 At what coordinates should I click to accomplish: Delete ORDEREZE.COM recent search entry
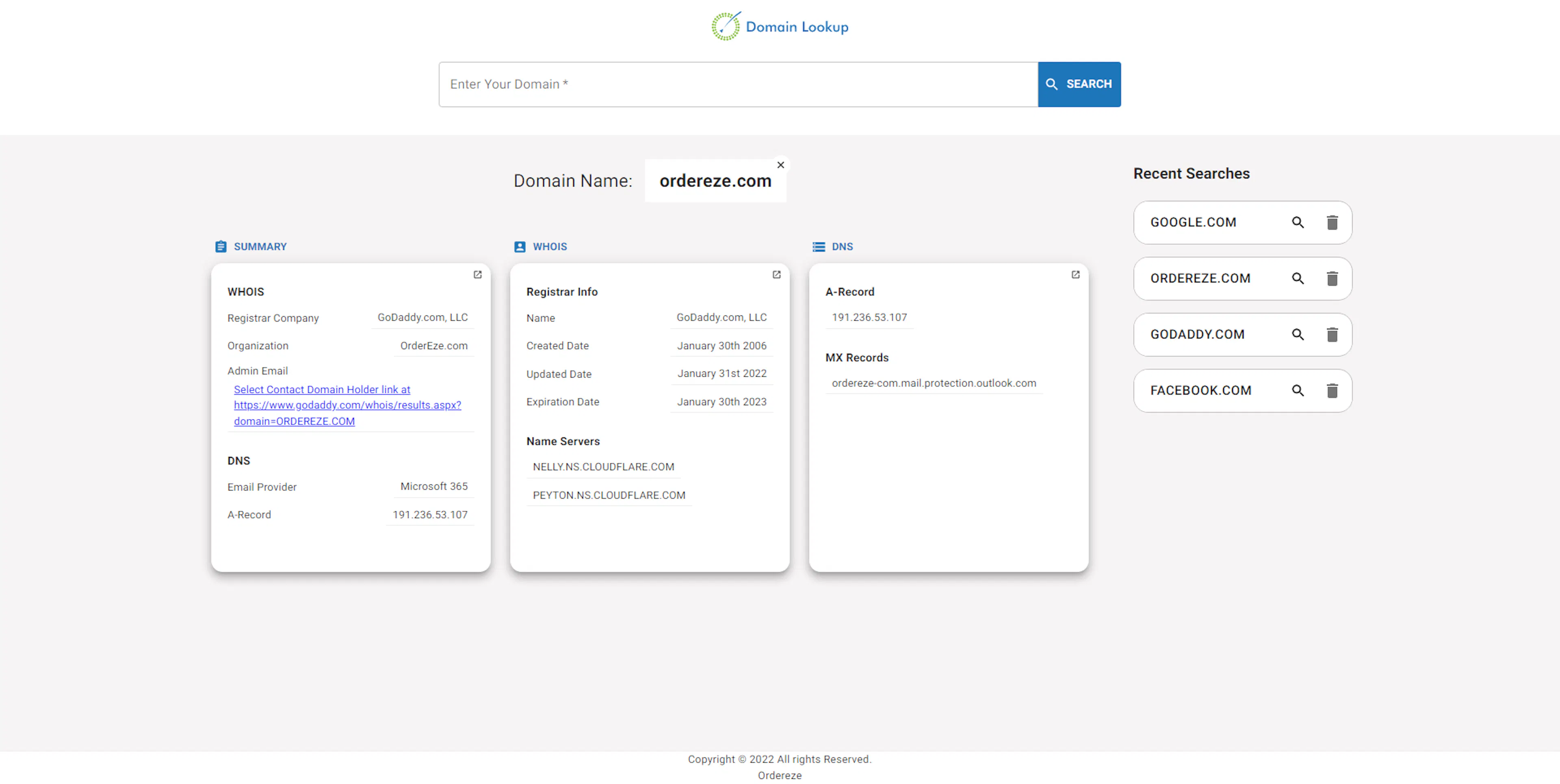coord(1332,279)
